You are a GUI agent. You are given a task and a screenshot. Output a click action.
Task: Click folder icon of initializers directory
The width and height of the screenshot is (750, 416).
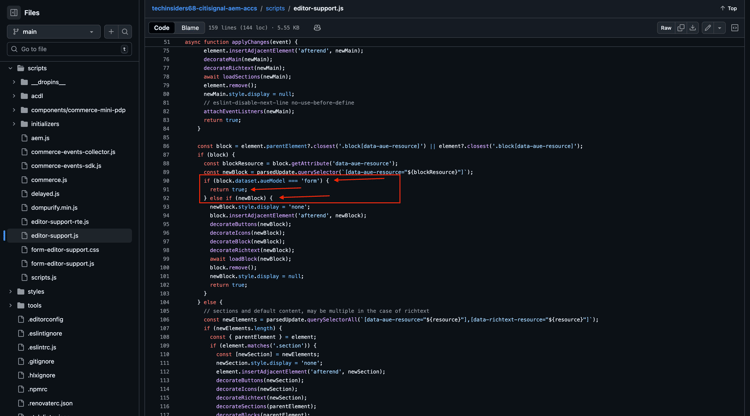pyautogui.click(x=24, y=124)
